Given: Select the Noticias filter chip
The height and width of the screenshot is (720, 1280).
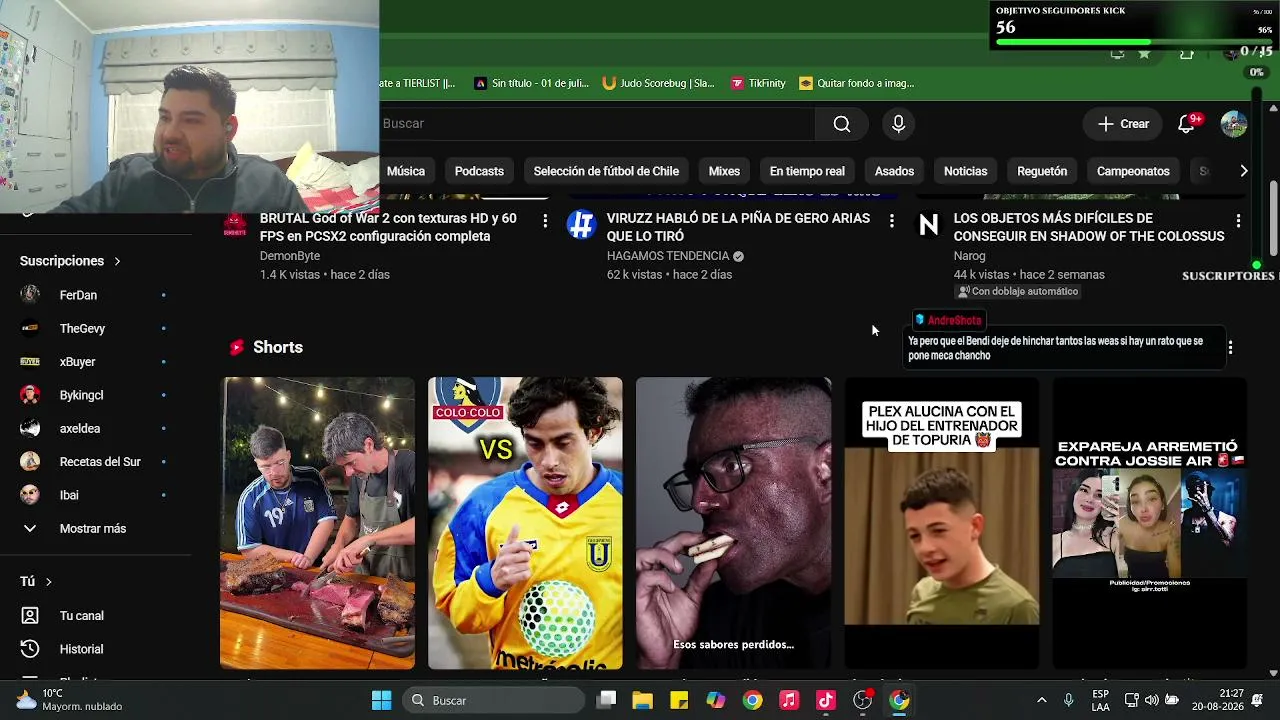Looking at the screenshot, I should coord(965,171).
